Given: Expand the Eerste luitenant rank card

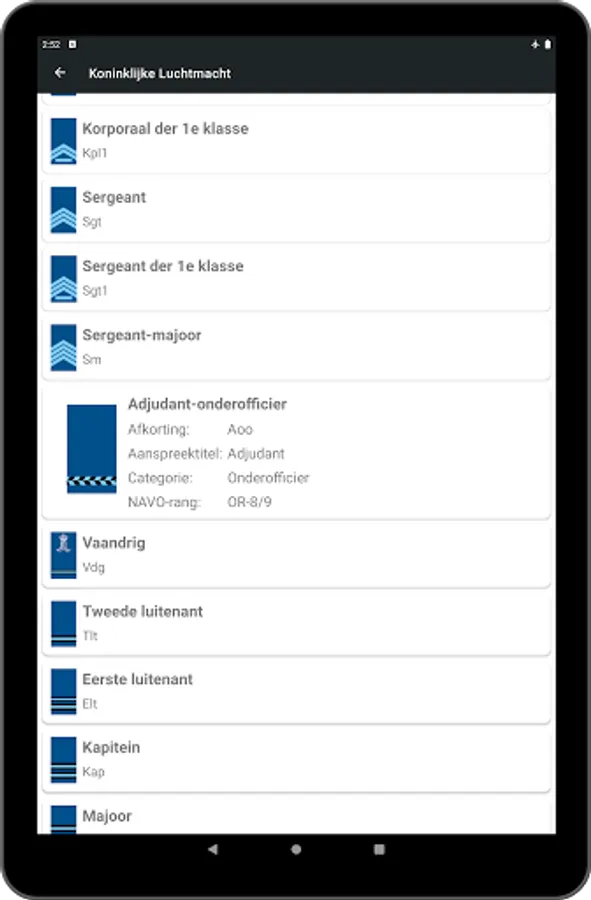Looking at the screenshot, I should tap(297, 692).
